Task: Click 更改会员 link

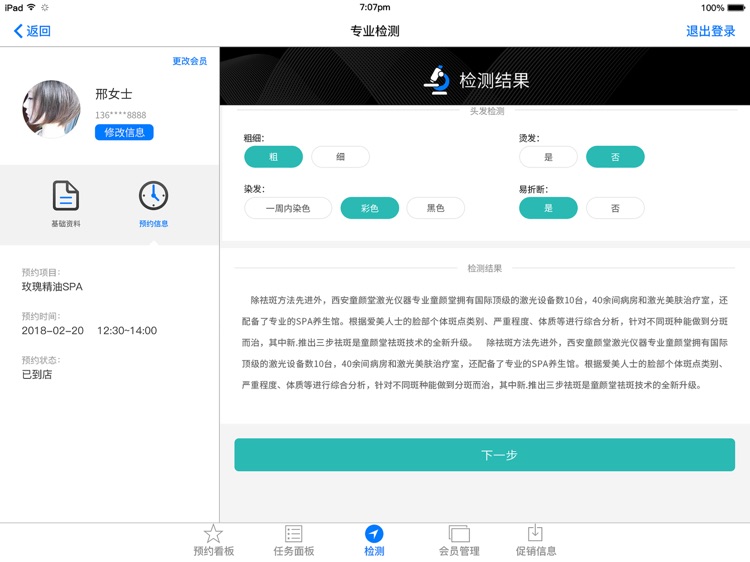Action: pos(189,61)
